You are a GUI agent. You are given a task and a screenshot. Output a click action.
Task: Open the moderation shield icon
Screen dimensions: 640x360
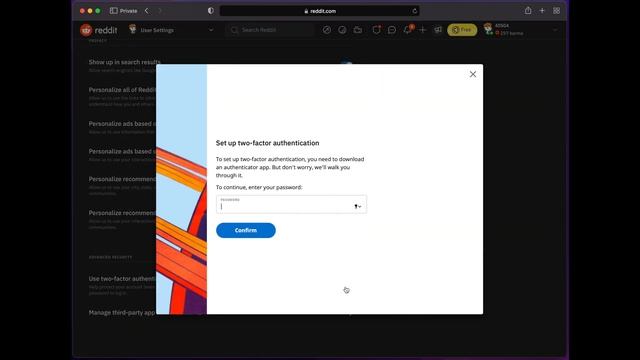point(376,30)
